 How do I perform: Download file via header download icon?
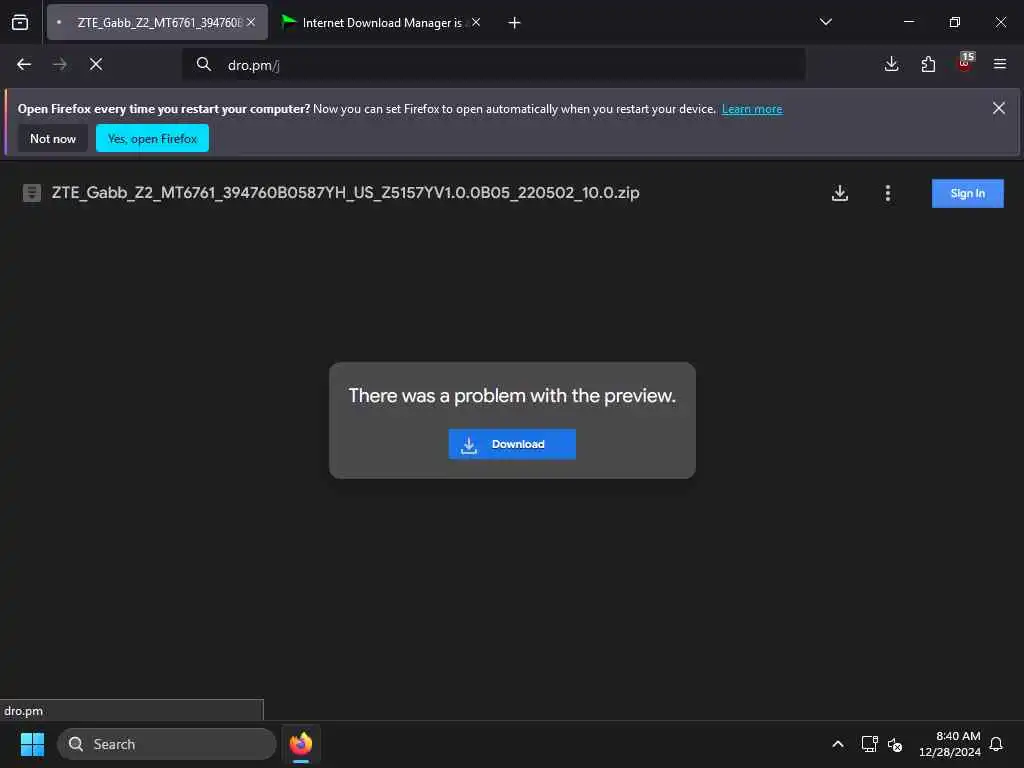840,193
